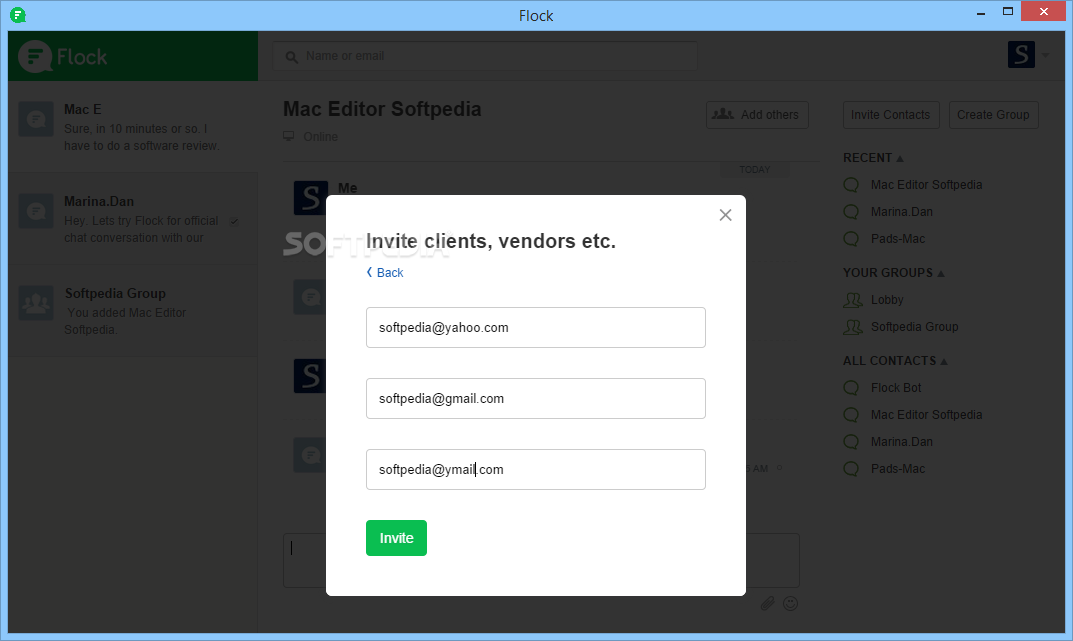Screen dimensions: 1073x641
Task: Click the Lobby group people icon
Action: click(x=853, y=300)
